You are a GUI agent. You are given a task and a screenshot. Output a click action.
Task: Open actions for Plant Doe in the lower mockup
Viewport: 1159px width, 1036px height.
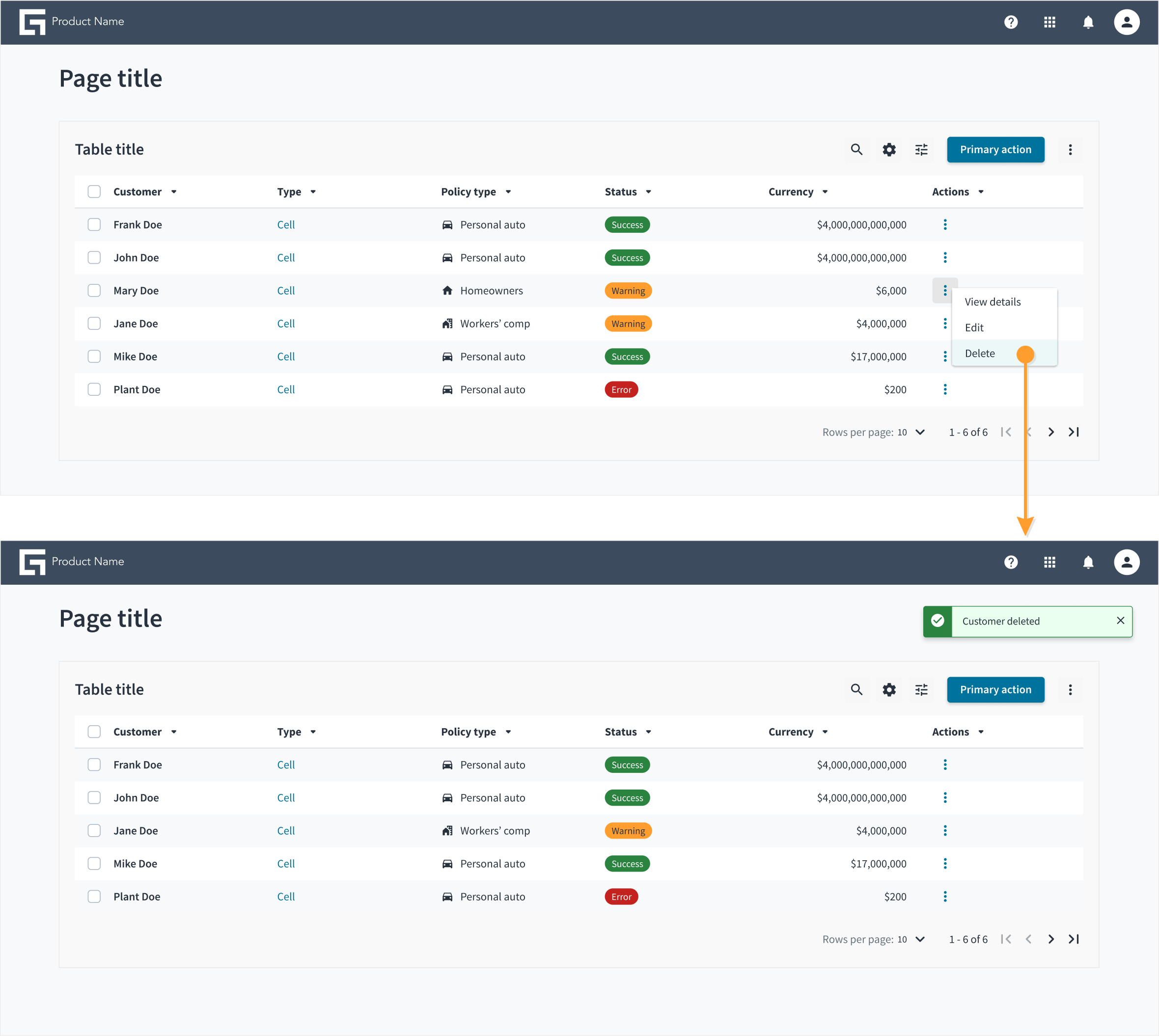[945, 897]
